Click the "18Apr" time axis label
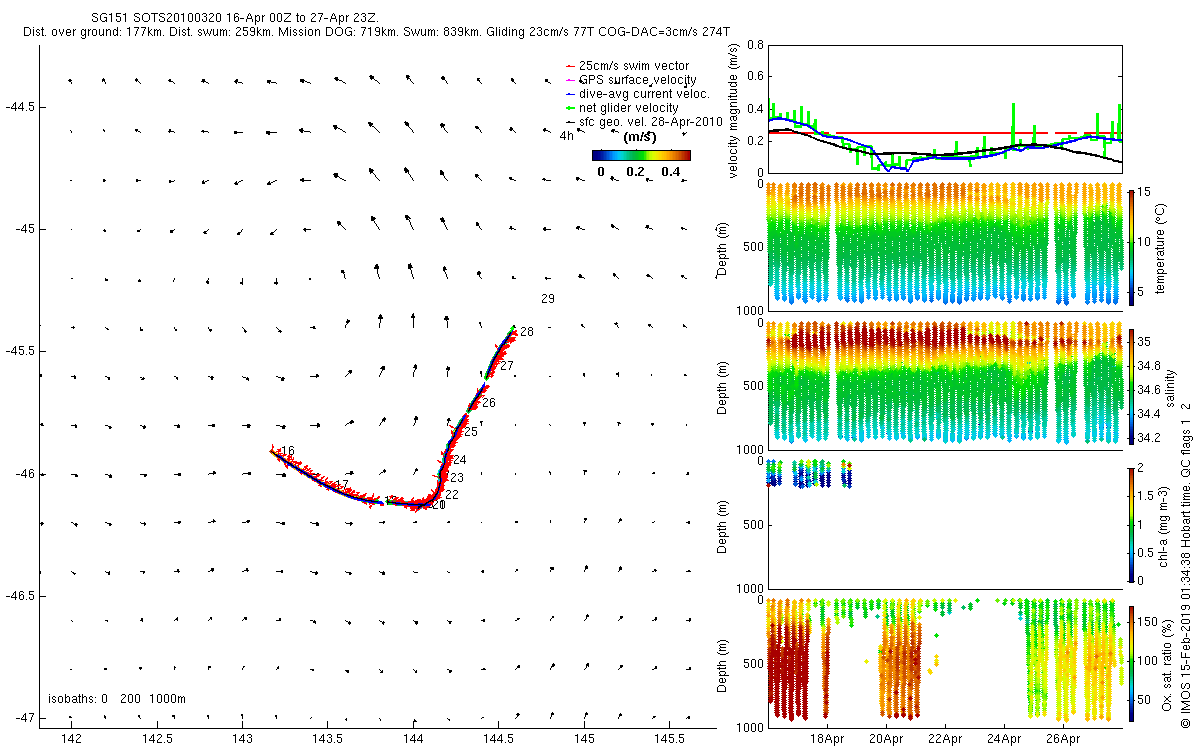Image resolution: width=1200 pixels, height=750 pixels. (827, 740)
